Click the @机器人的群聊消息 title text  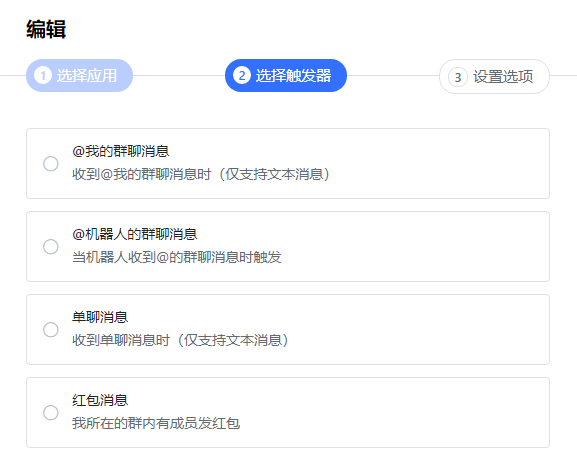coord(135,234)
